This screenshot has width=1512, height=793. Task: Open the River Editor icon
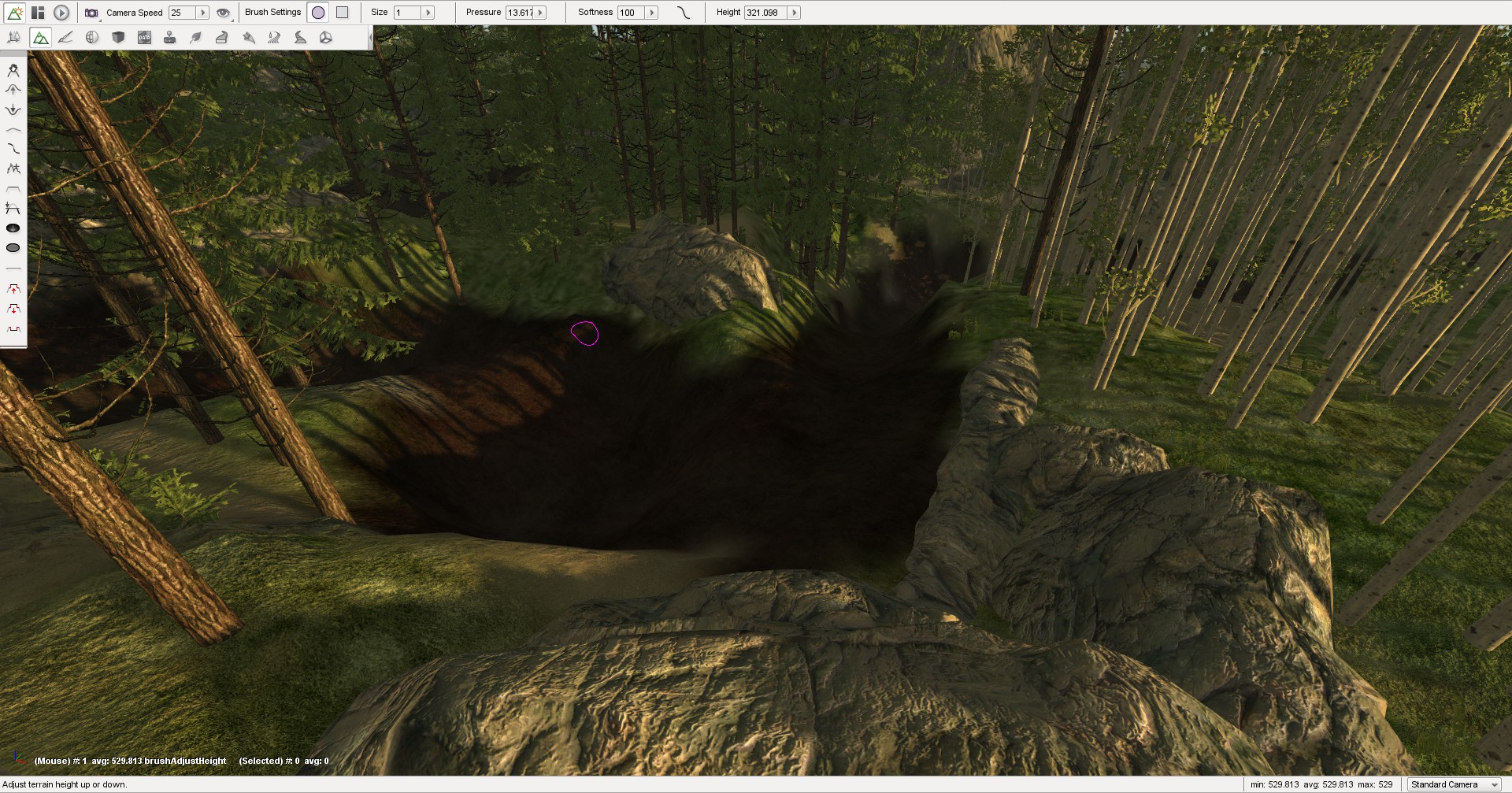tap(274, 37)
